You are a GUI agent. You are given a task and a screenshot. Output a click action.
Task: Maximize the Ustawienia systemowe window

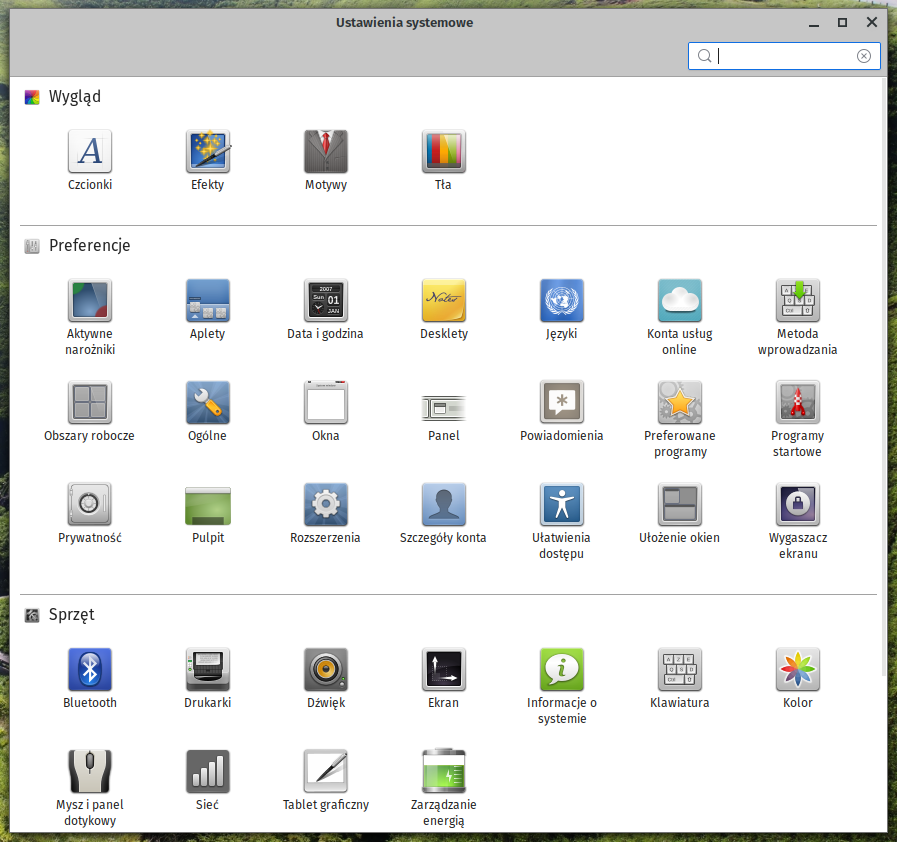click(x=842, y=22)
